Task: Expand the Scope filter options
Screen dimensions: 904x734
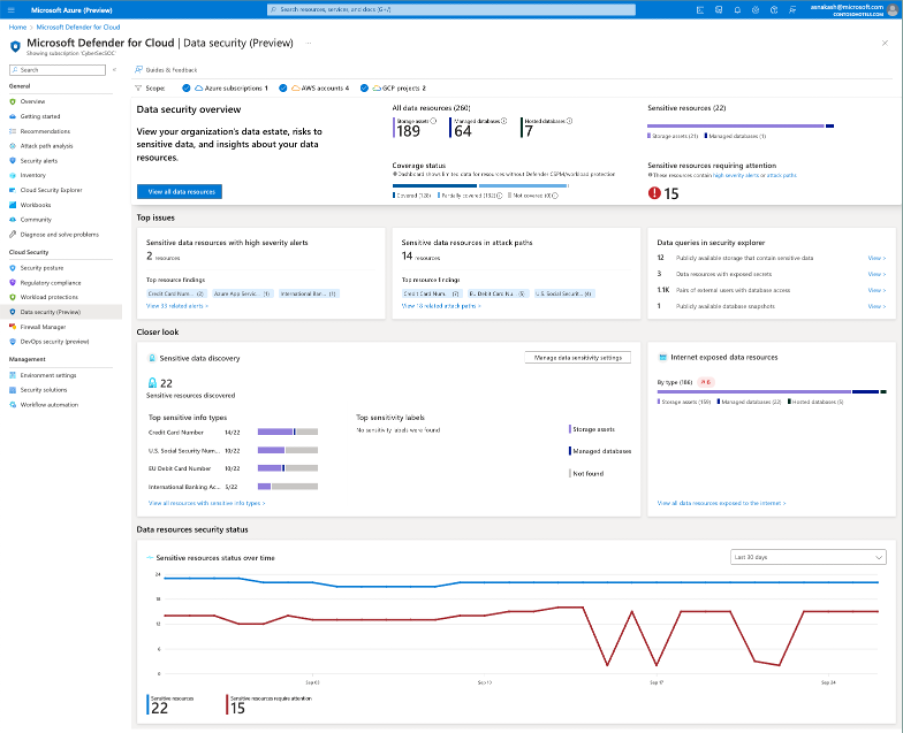Action: click(147, 89)
